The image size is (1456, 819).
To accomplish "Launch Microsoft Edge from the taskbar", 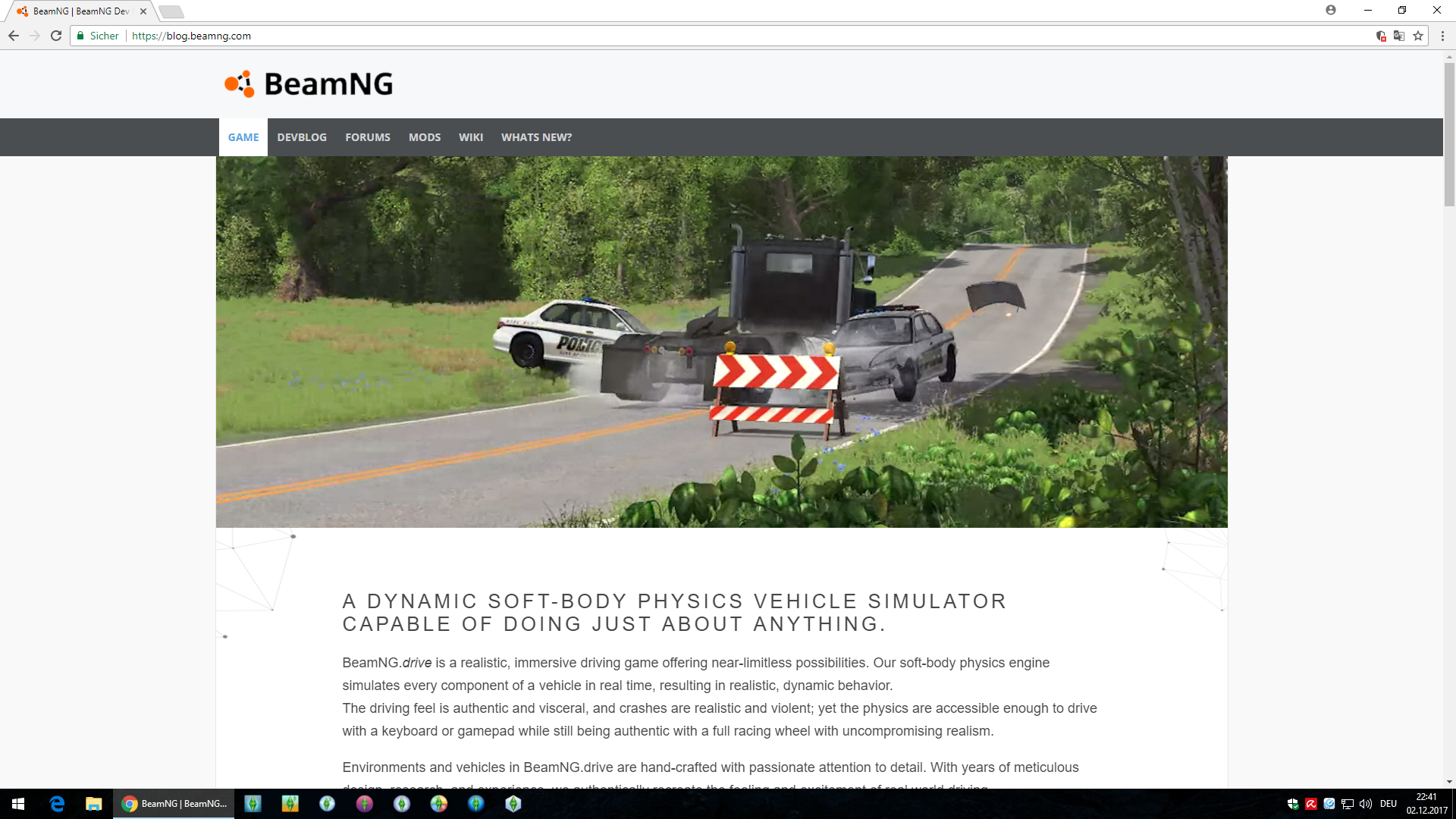I will click(x=57, y=804).
